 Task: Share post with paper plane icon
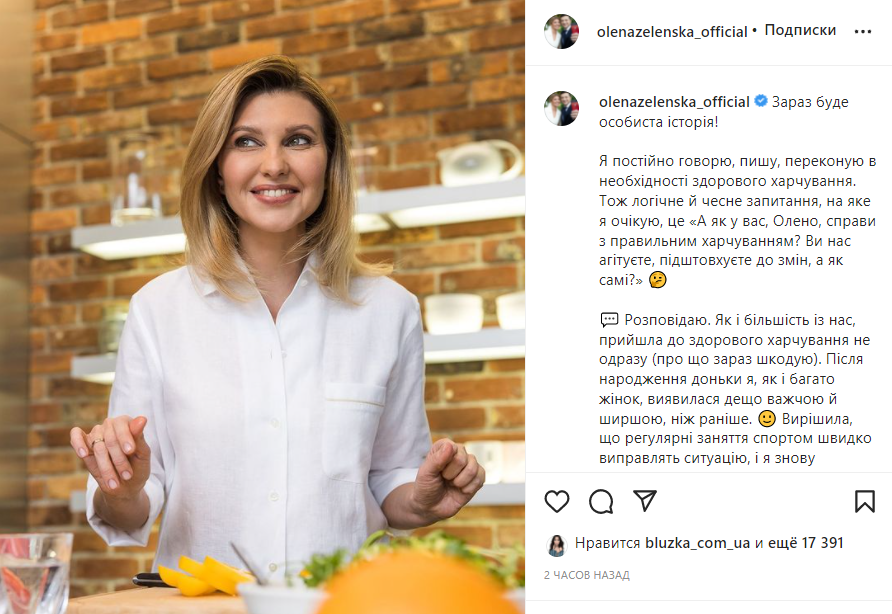click(645, 501)
